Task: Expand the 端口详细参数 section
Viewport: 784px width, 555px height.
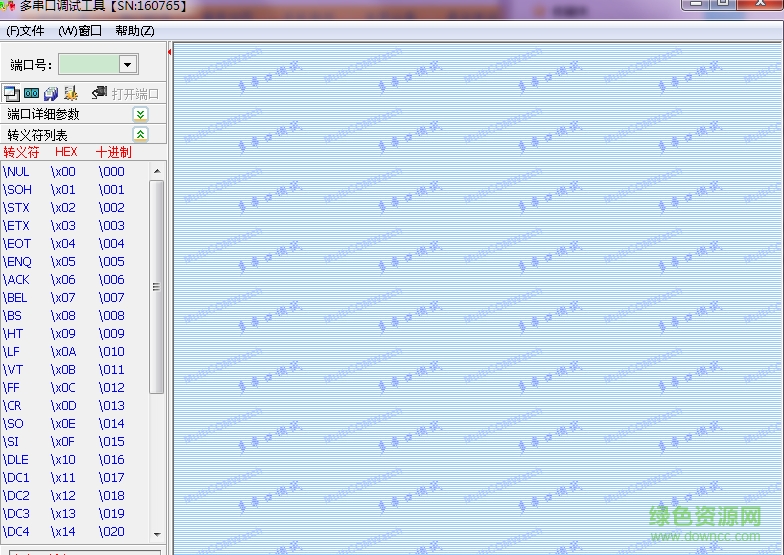Action: pyautogui.click(x=140, y=114)
